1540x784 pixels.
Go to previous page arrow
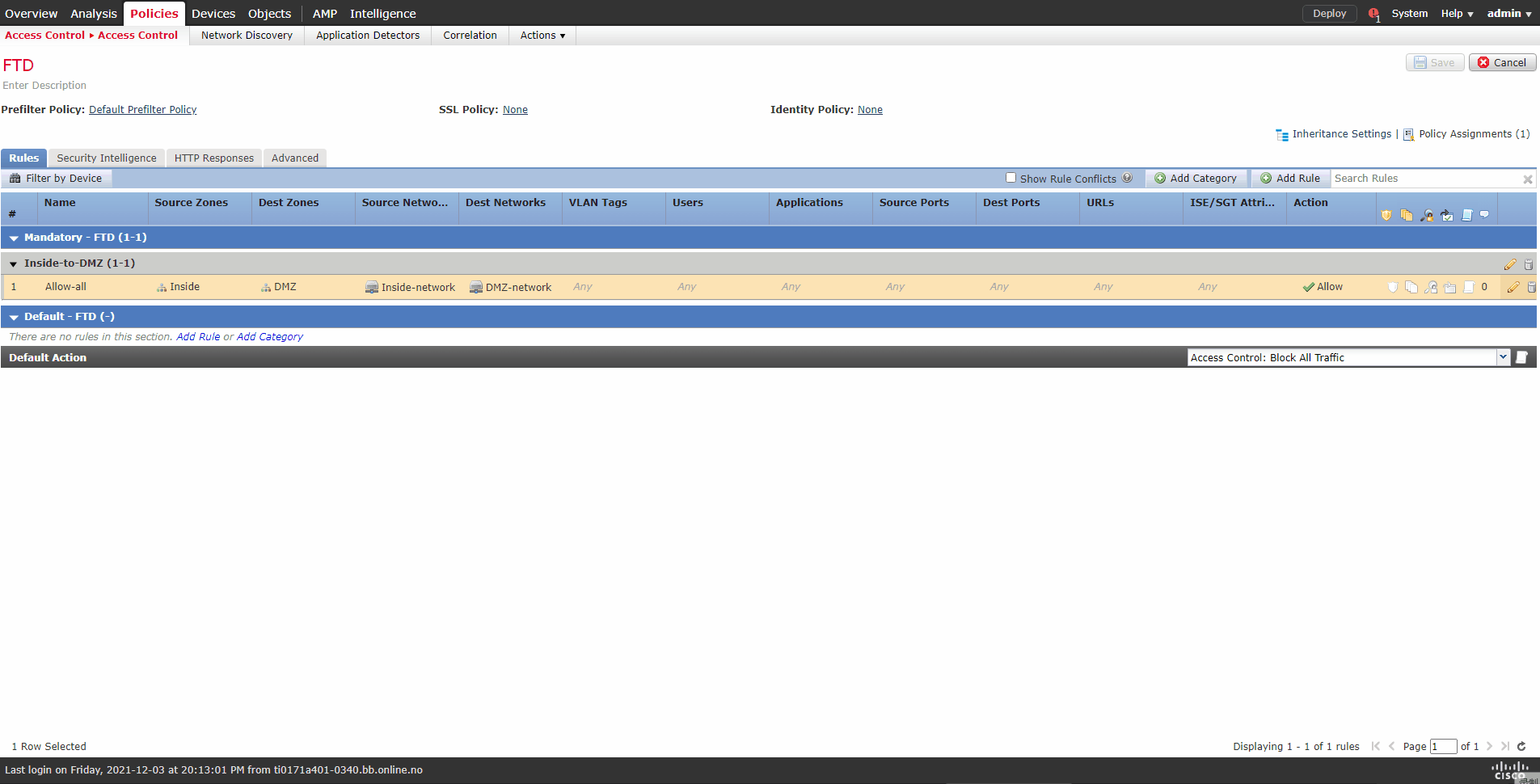pyautogui.click(x=1391, y=746)
